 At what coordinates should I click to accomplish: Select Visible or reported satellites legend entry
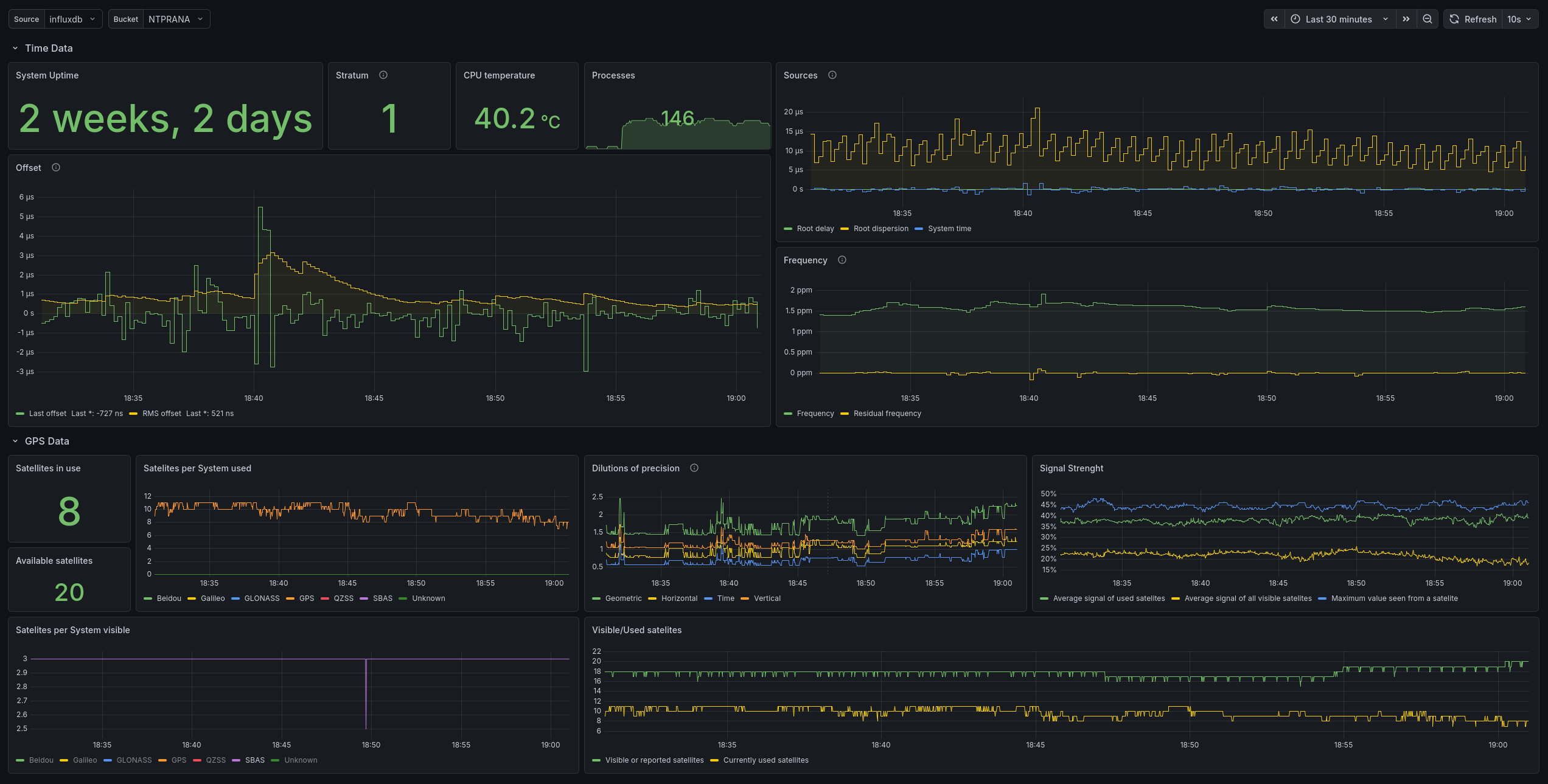[654, 760]
